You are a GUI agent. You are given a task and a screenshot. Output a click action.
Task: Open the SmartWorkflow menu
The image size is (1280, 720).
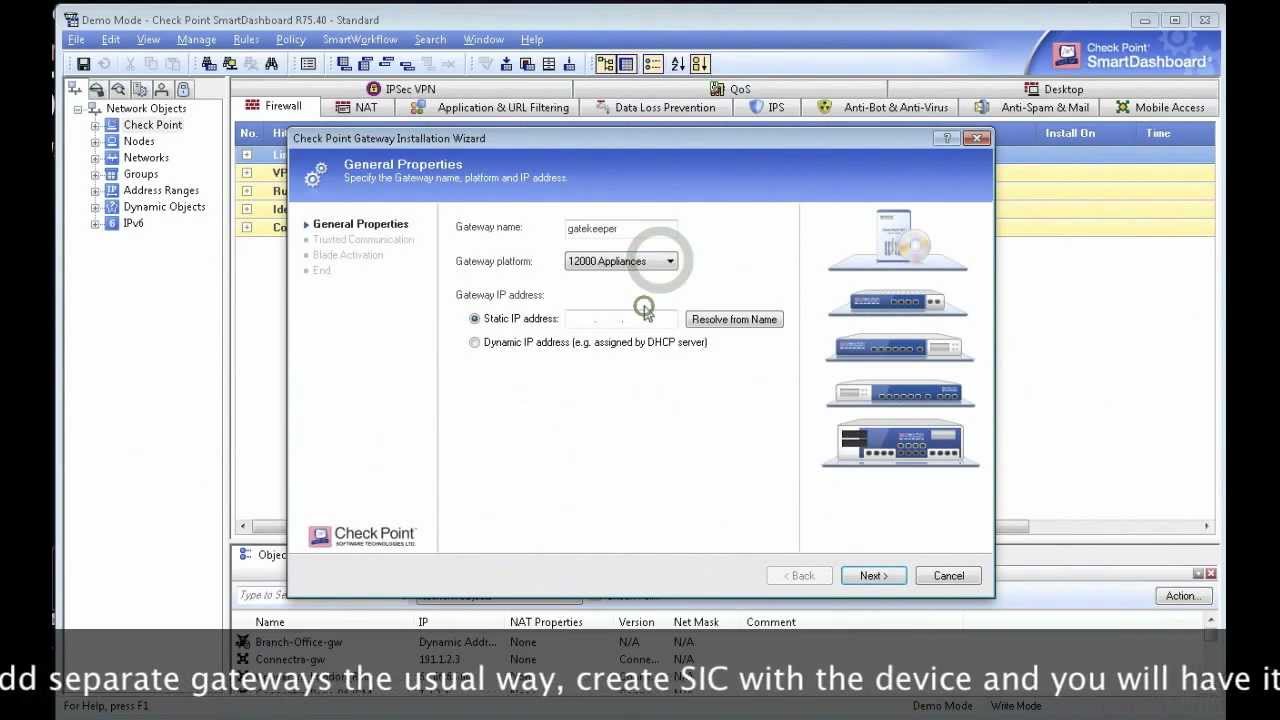(360, 40)
